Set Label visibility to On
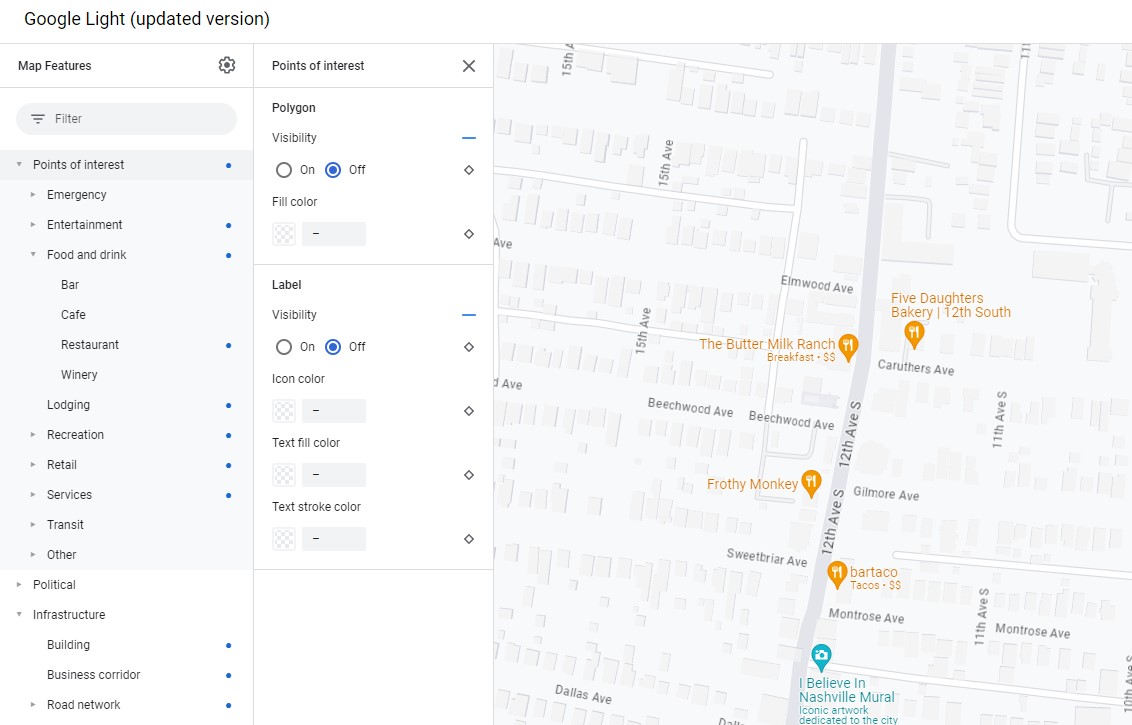This screenshot has height=725, width=1132. 285,347
